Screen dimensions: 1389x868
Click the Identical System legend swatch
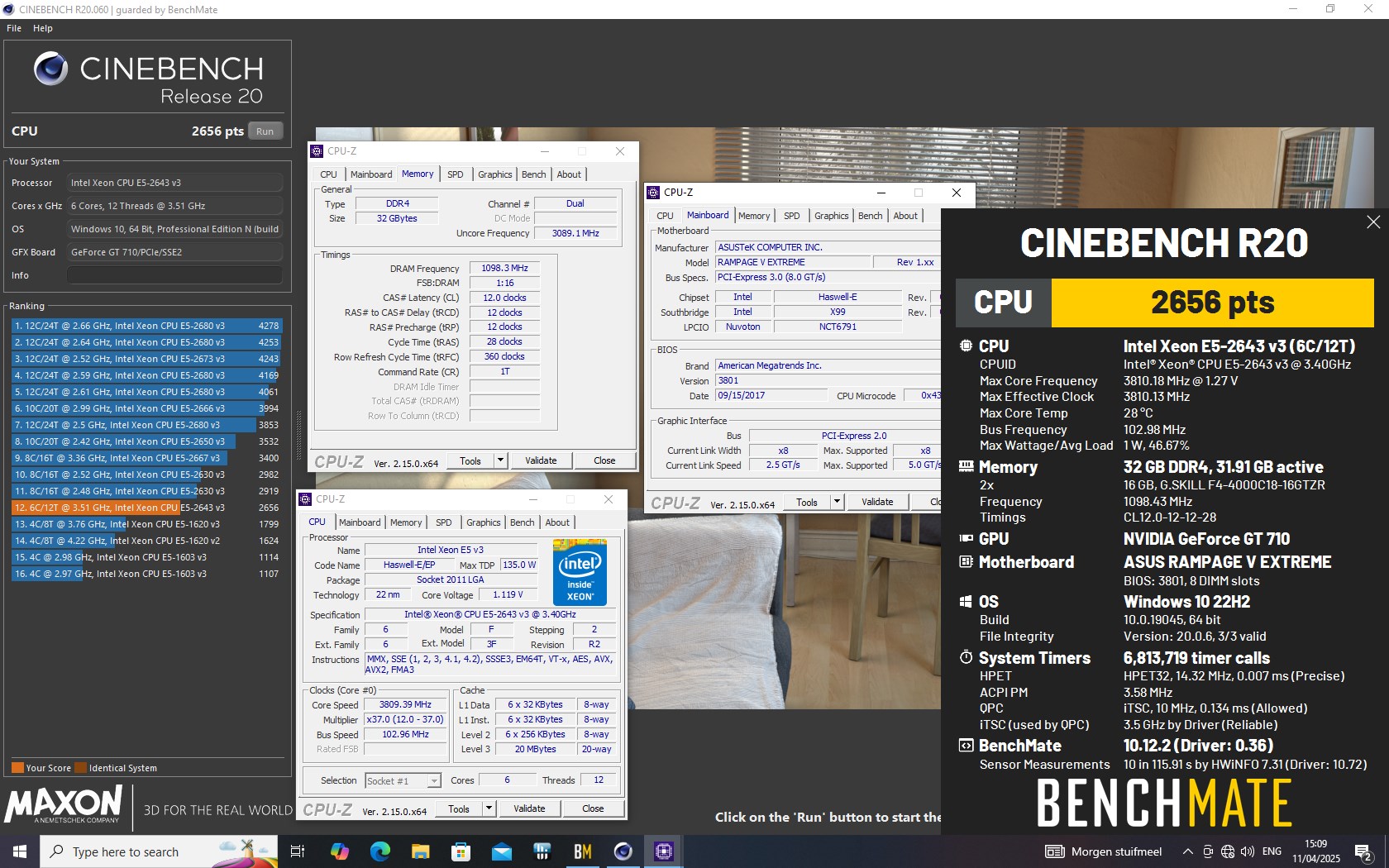coord(80,768)
